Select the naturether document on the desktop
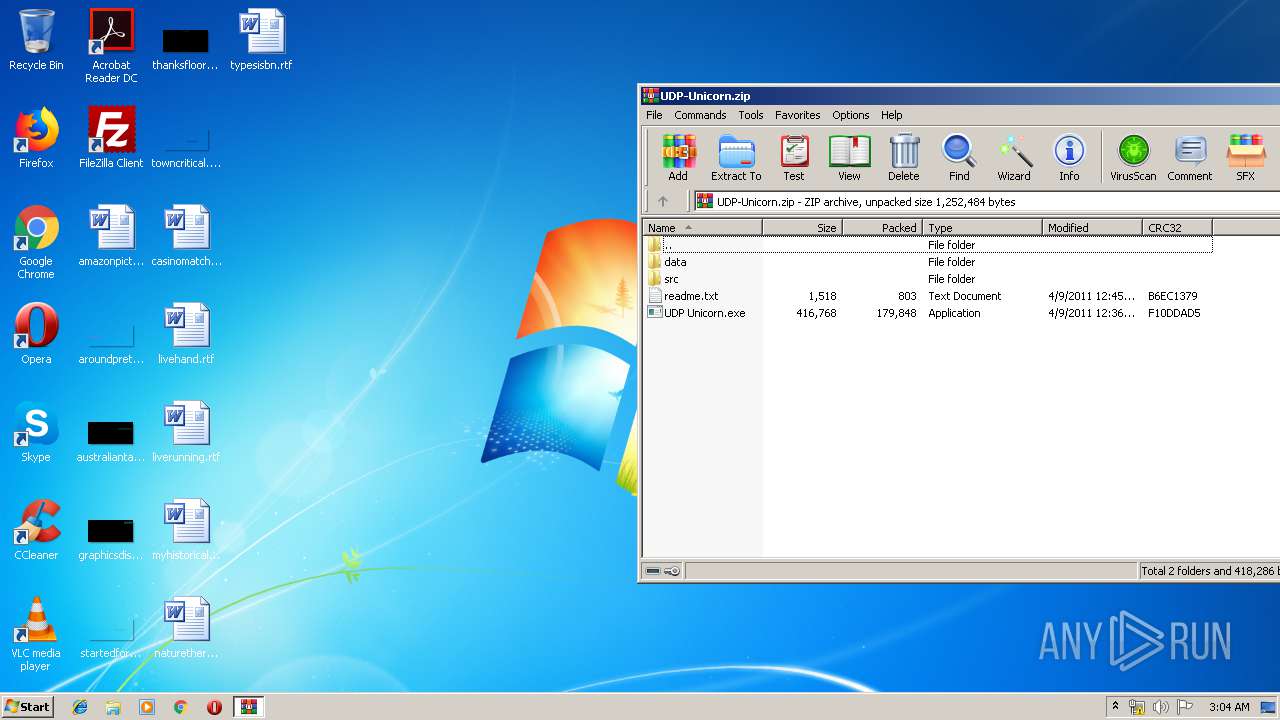This screenshot has height=720, width=1280. (x=186, y=628)
